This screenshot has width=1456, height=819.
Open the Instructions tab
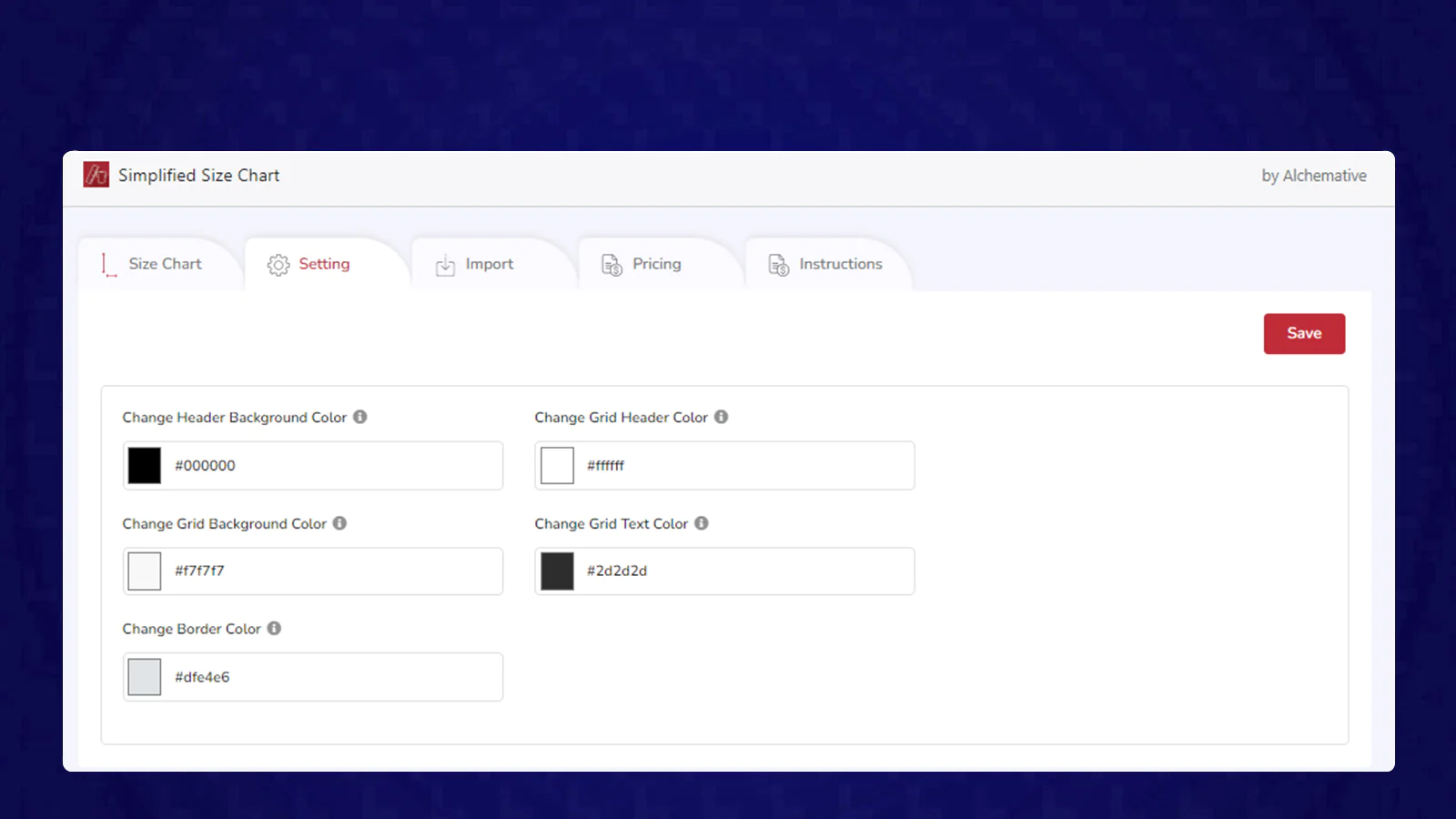click(840, 264)
